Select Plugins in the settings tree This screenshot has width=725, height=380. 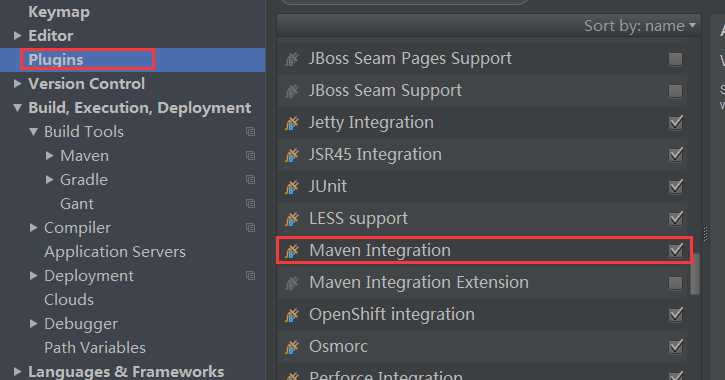(x=55, y=60)
